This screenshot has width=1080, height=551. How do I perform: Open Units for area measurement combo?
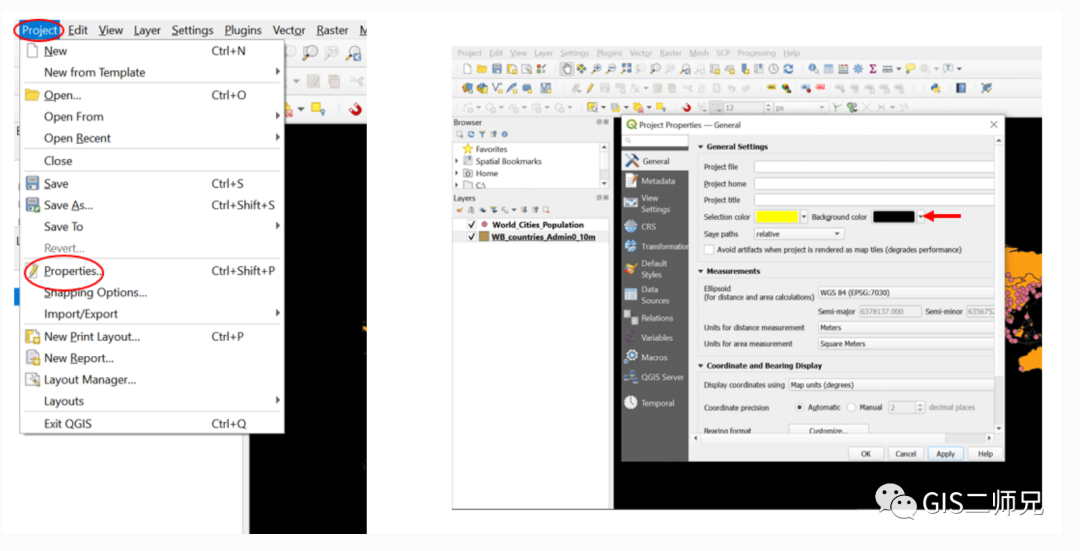(906, 344)
